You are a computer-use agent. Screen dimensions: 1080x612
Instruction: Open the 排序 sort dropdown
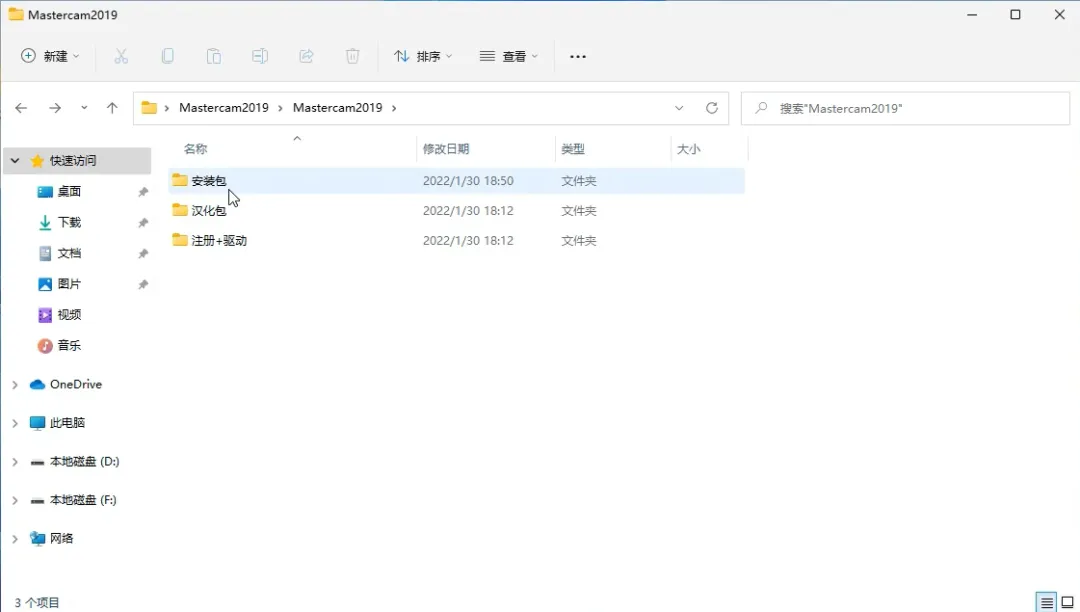423,56
